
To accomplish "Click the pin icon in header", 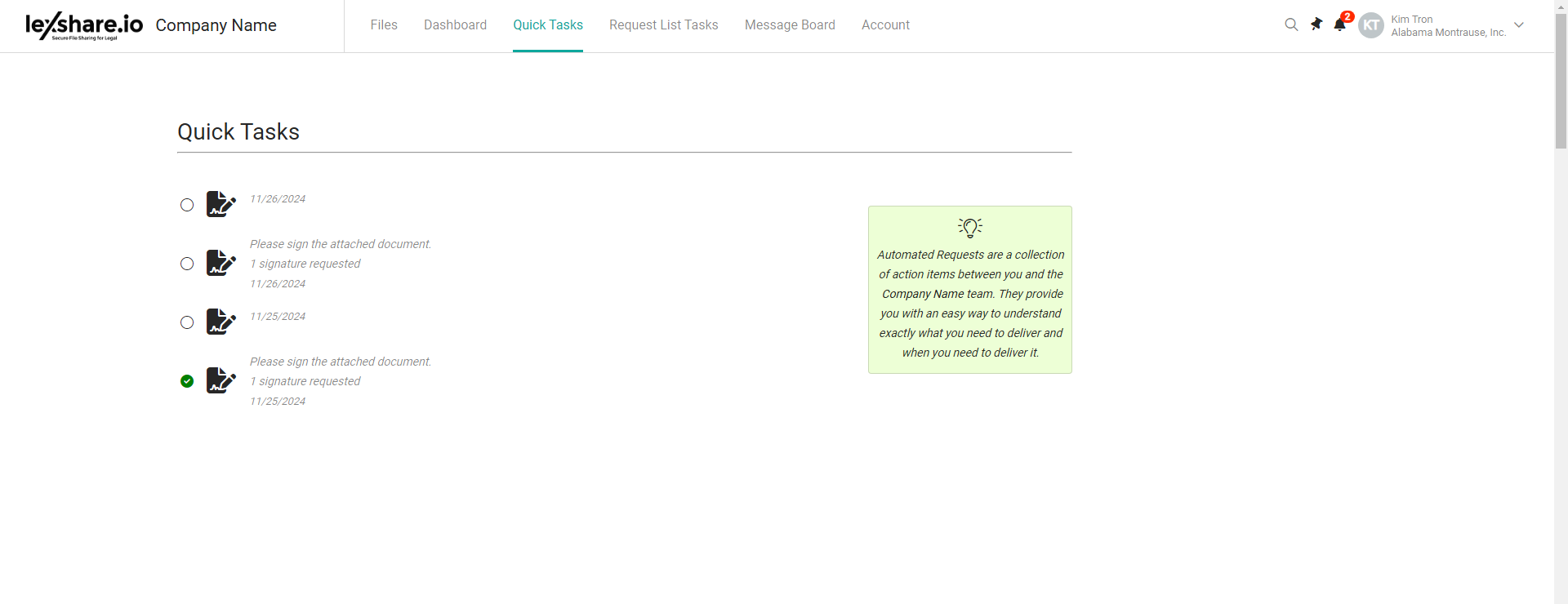I will click(1316, 24).
